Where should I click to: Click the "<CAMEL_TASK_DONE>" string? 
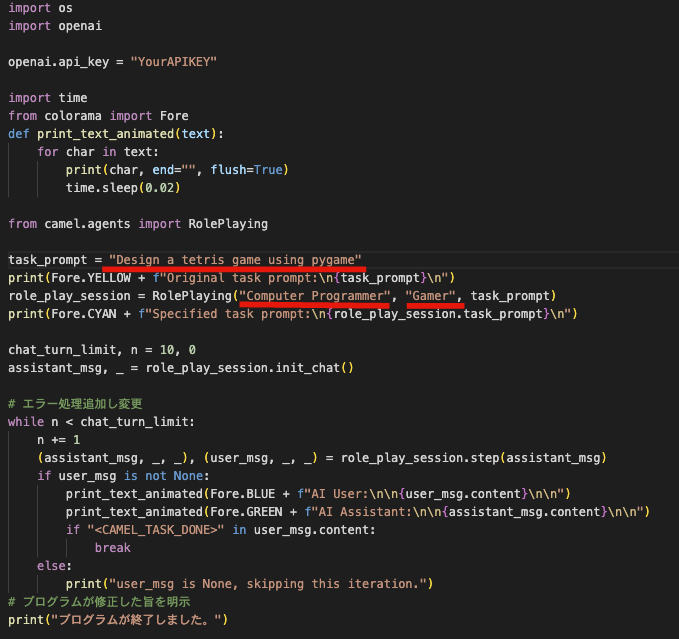pos(155,530)
